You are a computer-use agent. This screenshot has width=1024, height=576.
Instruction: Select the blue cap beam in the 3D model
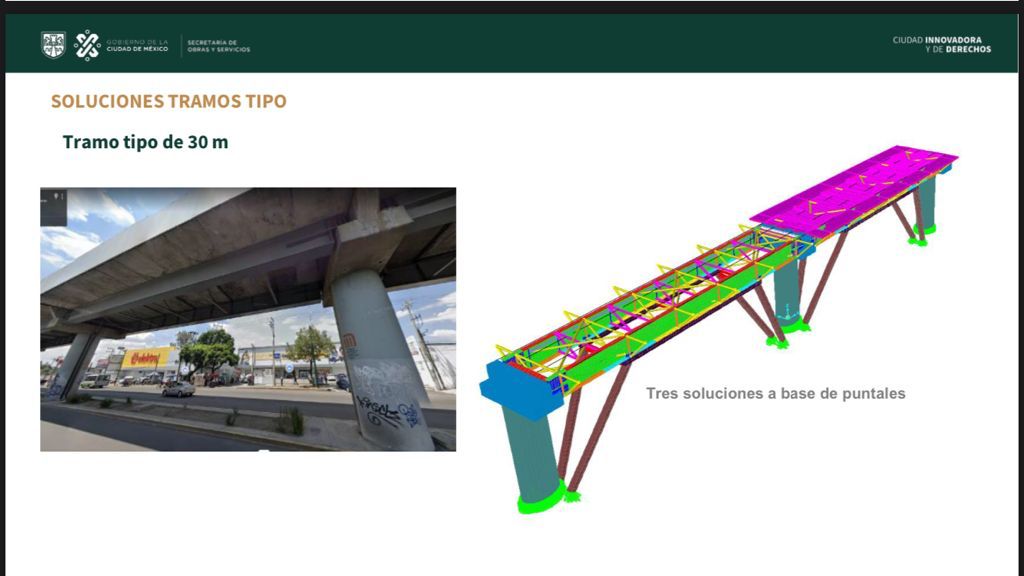(x=519, y=389)
